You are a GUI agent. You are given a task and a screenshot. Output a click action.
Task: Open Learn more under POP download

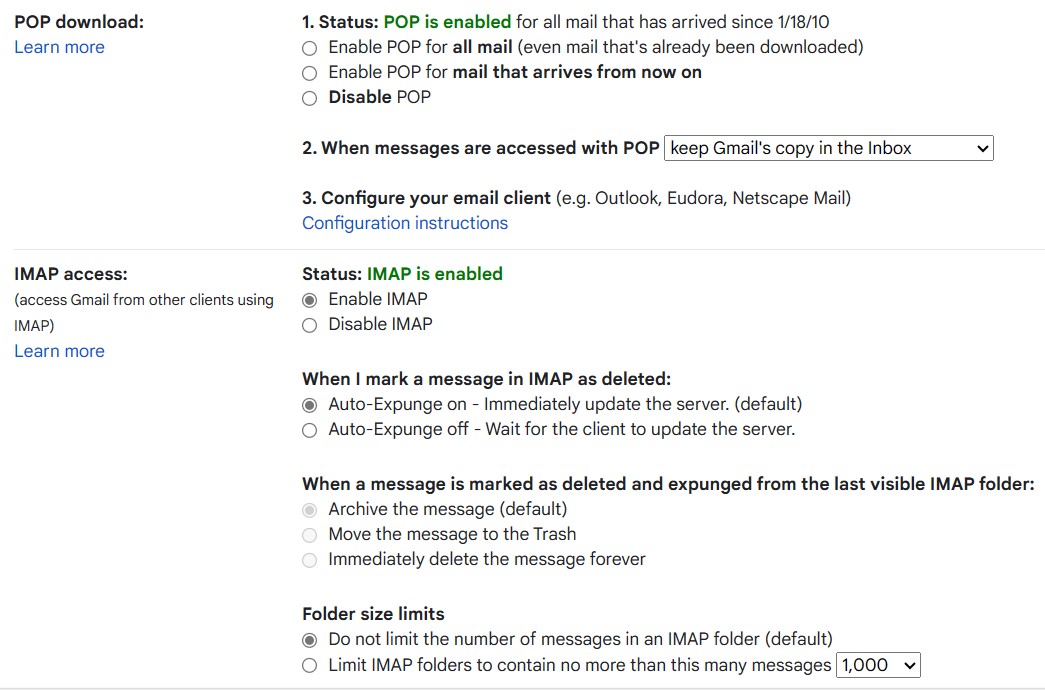59,47
